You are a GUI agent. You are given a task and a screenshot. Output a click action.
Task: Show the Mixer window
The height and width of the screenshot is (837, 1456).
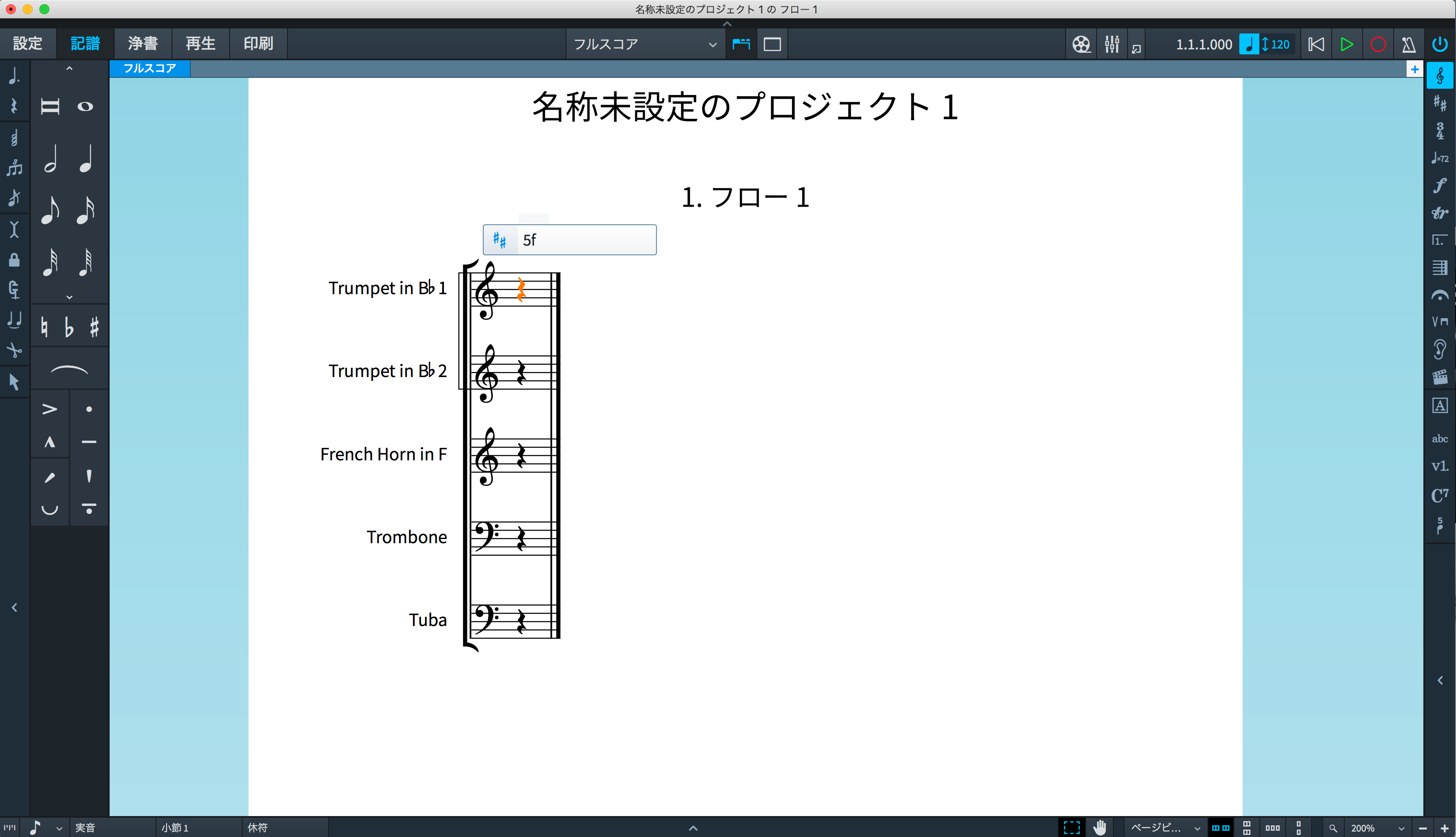coord(1112,44)
